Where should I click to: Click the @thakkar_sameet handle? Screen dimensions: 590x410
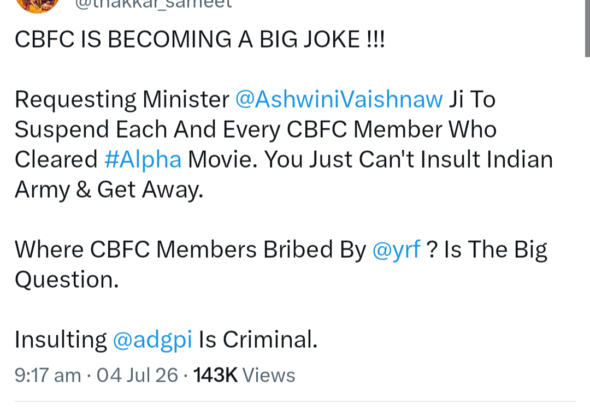(154, 4)
